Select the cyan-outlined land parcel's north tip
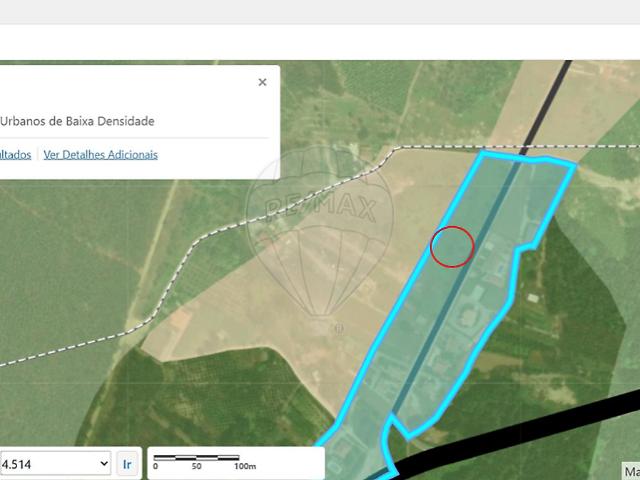Screen dimensions: 640x480 (x=485, y=154)
